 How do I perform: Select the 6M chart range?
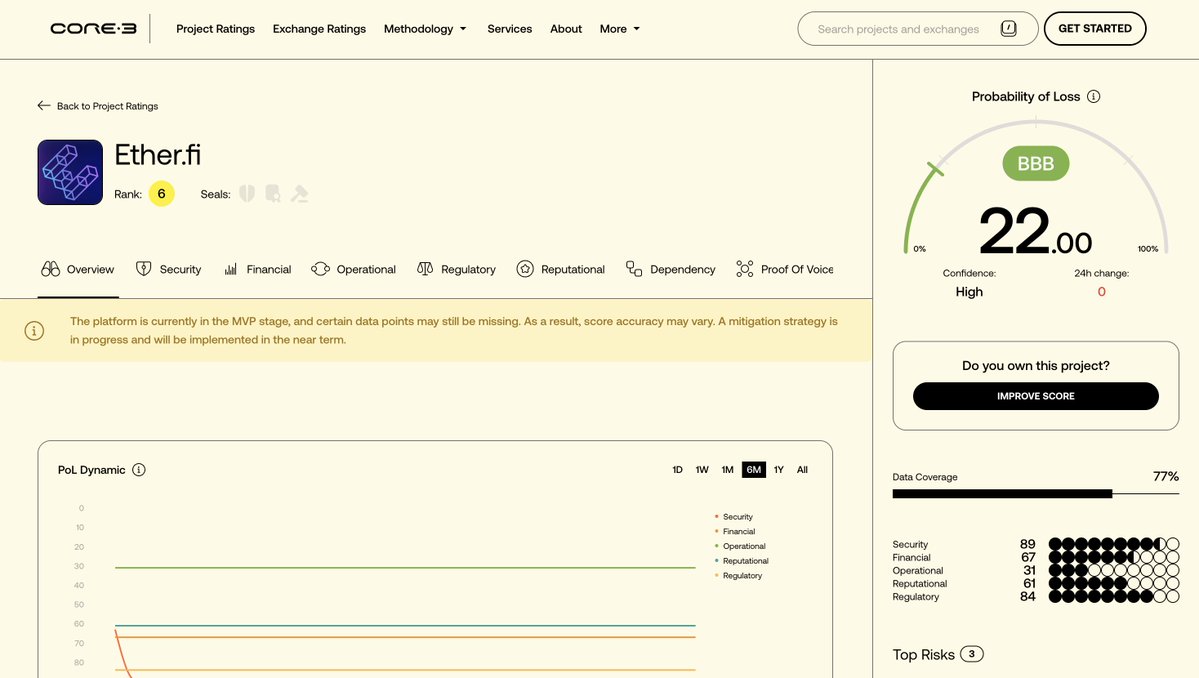pos(754,469)
